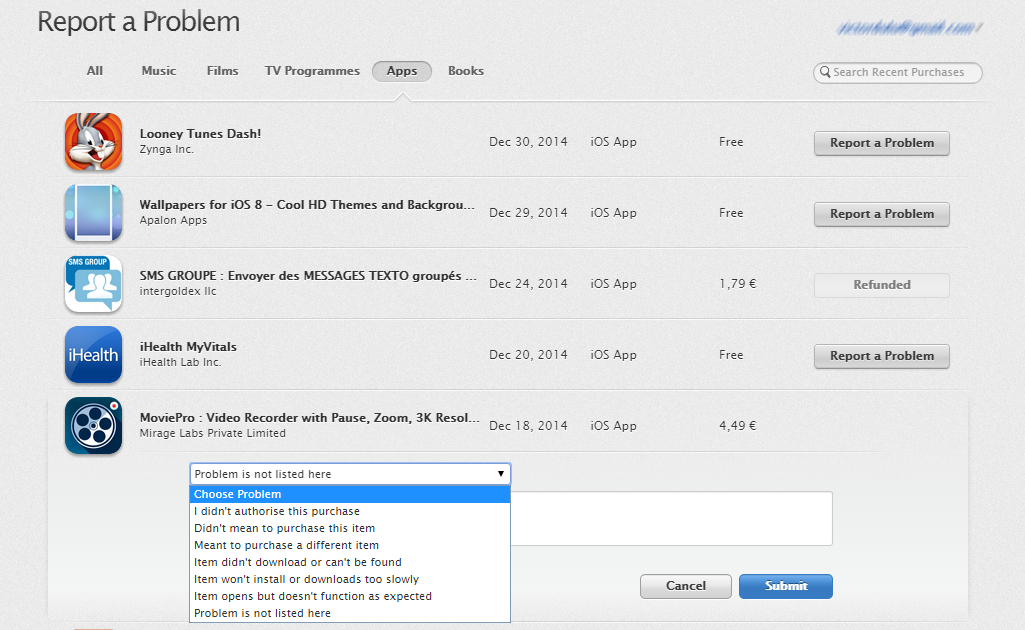The image size is (1025, 630).
Task: Click the SMS GROUPE app icon
Action: 93,284
